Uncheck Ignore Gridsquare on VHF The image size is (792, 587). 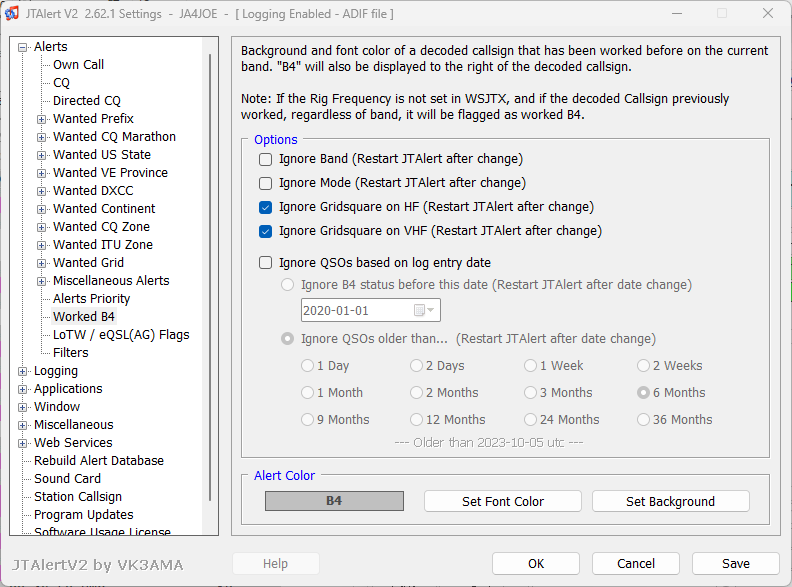click(x=265, y=231)
